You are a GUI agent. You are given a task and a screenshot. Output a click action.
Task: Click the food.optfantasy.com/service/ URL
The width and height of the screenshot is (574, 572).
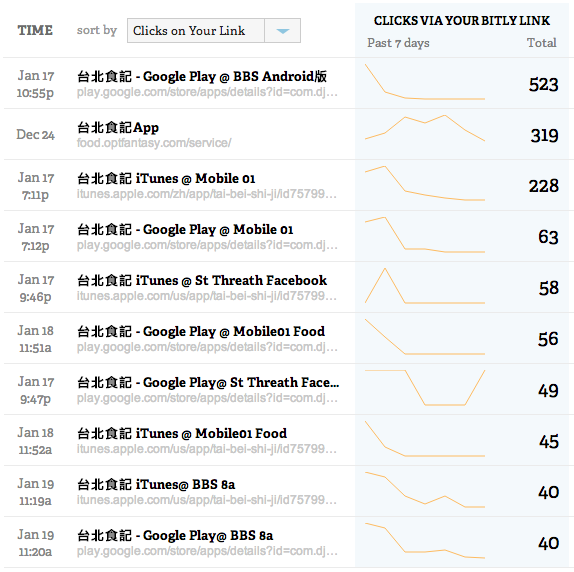154,143
